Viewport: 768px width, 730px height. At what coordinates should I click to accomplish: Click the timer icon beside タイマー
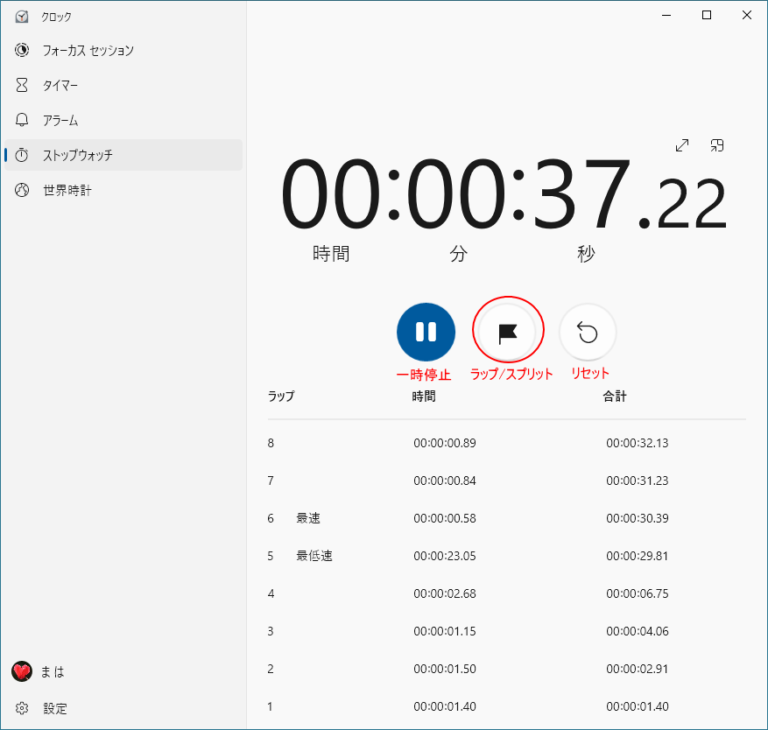coord(22,85)
